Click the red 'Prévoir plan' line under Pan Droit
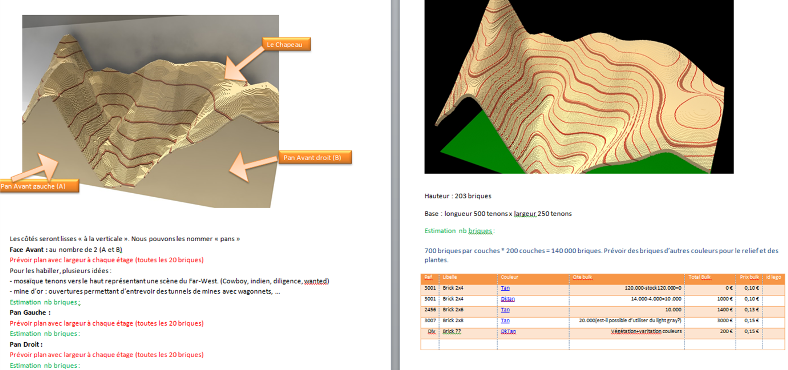 pyautogui.click(x=107, y=355)
